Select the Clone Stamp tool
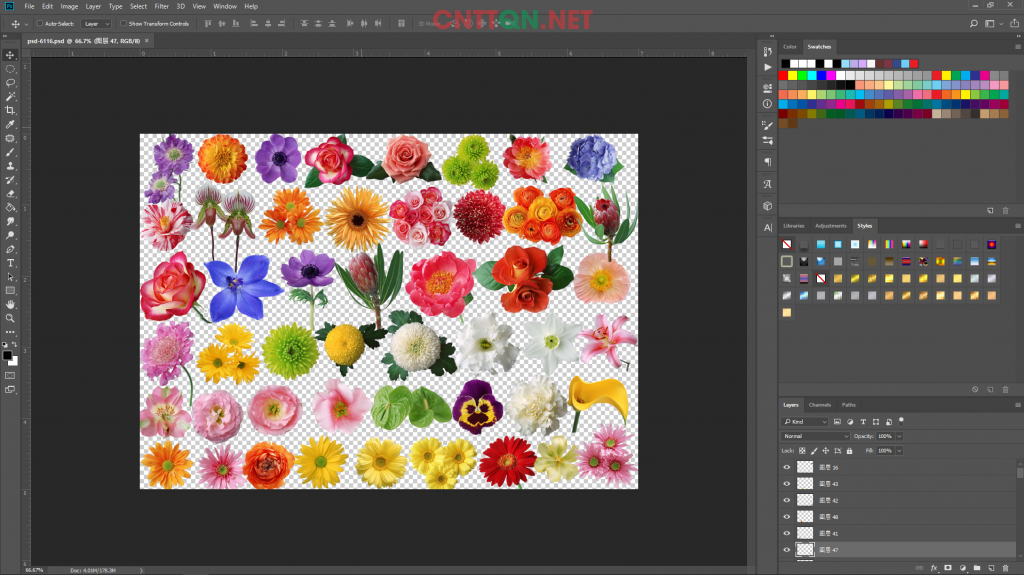 click(10, 166)
